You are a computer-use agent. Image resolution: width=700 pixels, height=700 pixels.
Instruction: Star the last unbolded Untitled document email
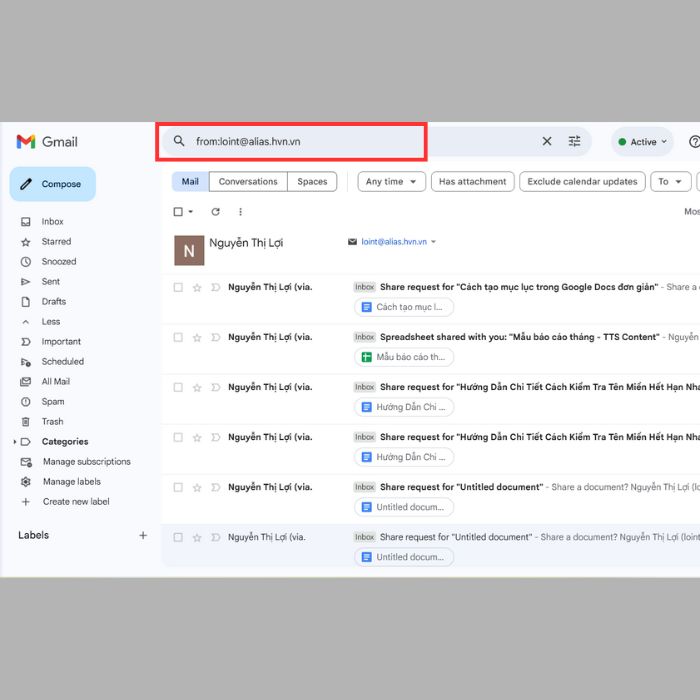coord(197,538)
